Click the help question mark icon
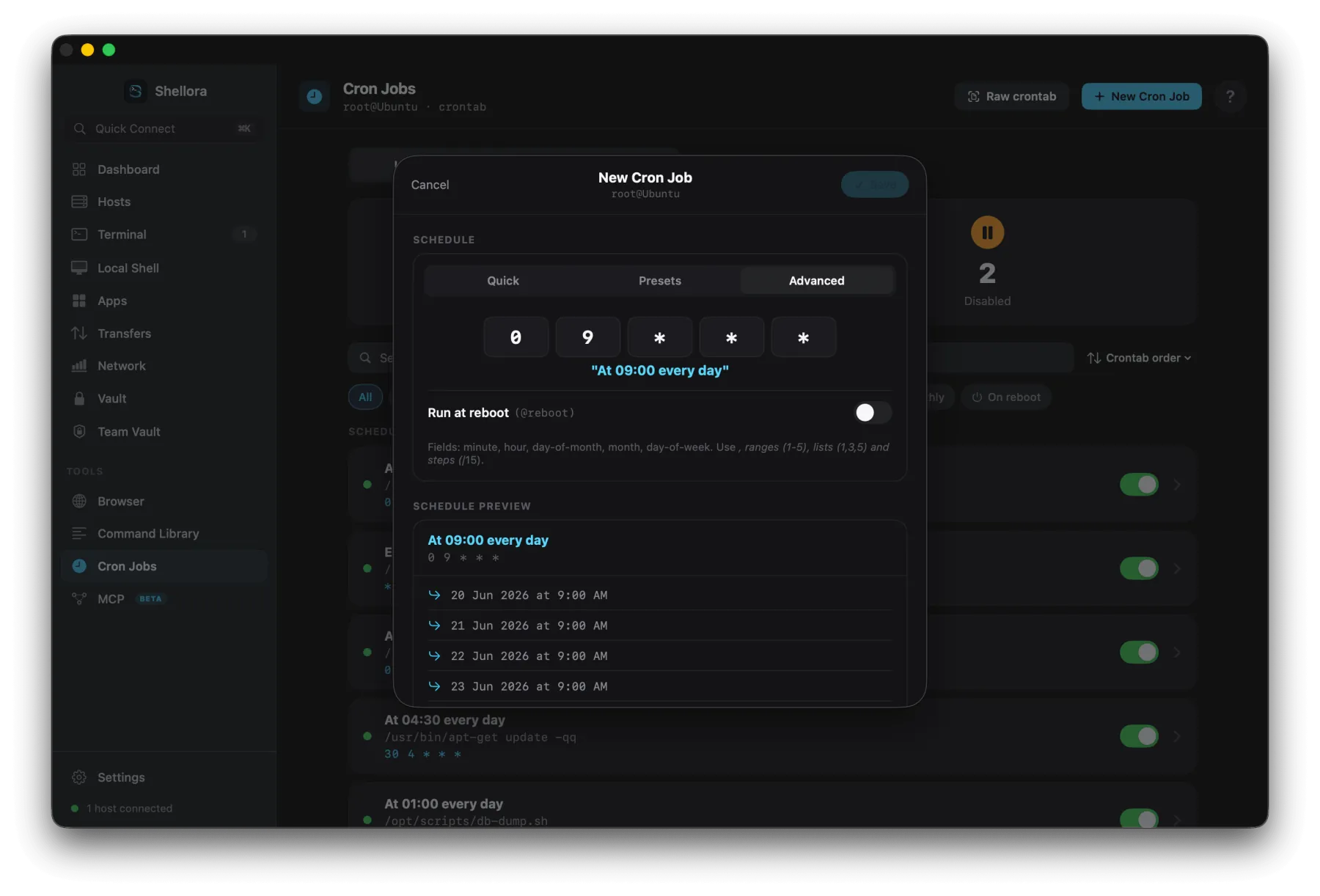 click(1230, 96)
